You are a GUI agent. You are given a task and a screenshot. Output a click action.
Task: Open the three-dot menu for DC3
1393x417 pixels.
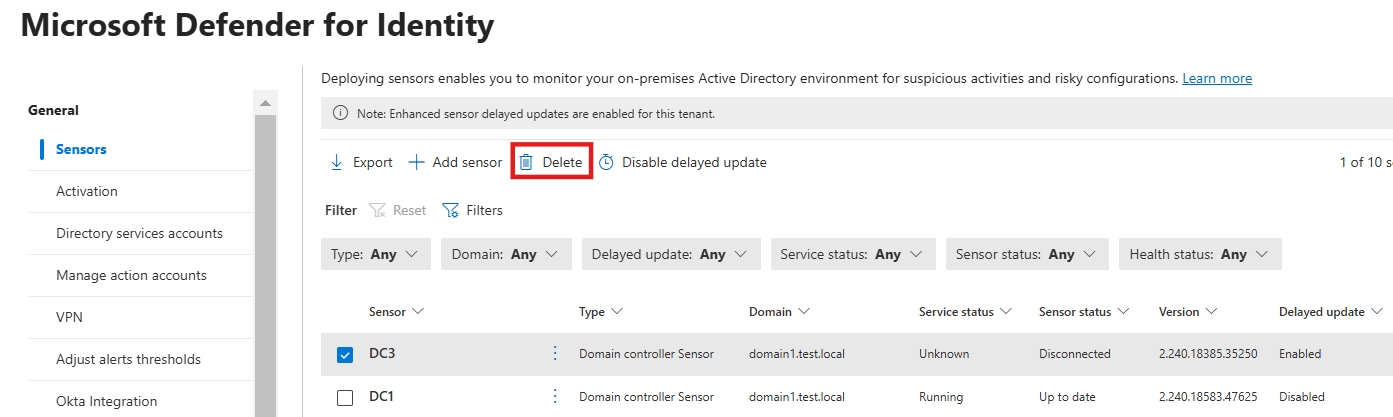556,354
